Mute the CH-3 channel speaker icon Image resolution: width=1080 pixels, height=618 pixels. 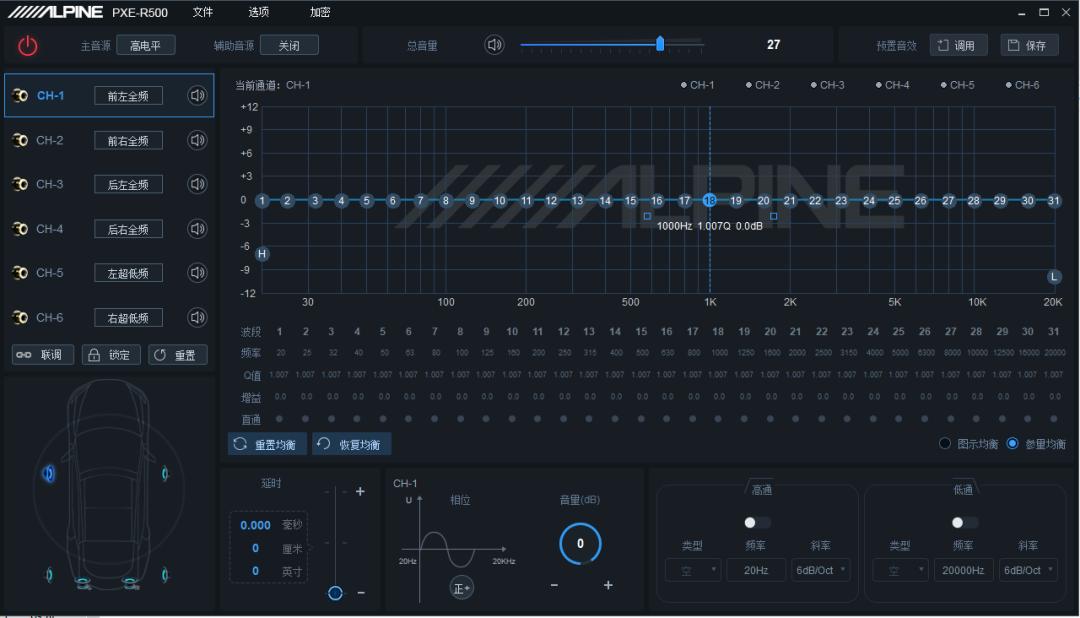point(197,184)
